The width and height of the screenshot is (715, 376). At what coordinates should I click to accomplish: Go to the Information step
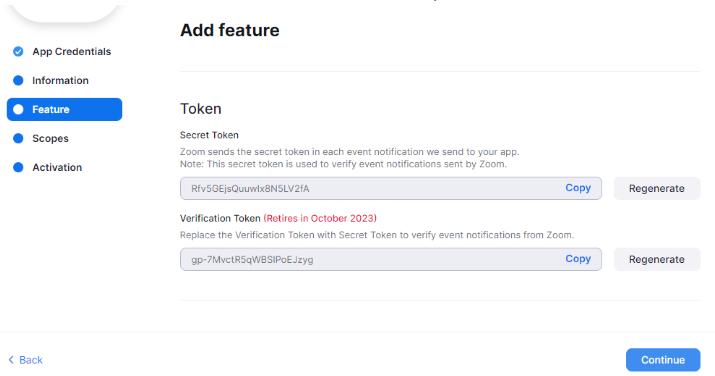[x=60, y=81]
